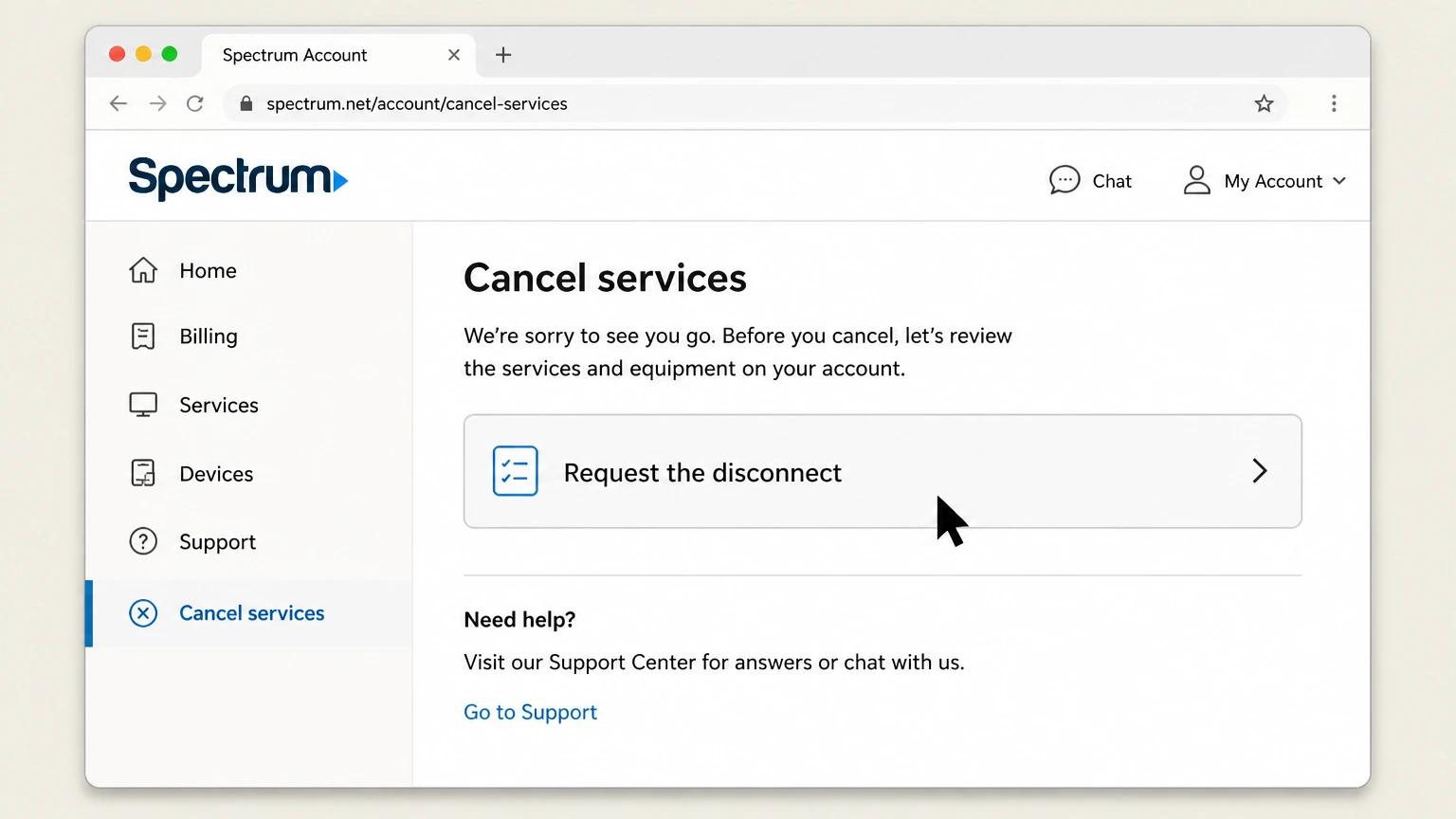Bookmark this page with star icon
The height and width of the screenshot is (819, 1456).
click(x=1264, y=103)
